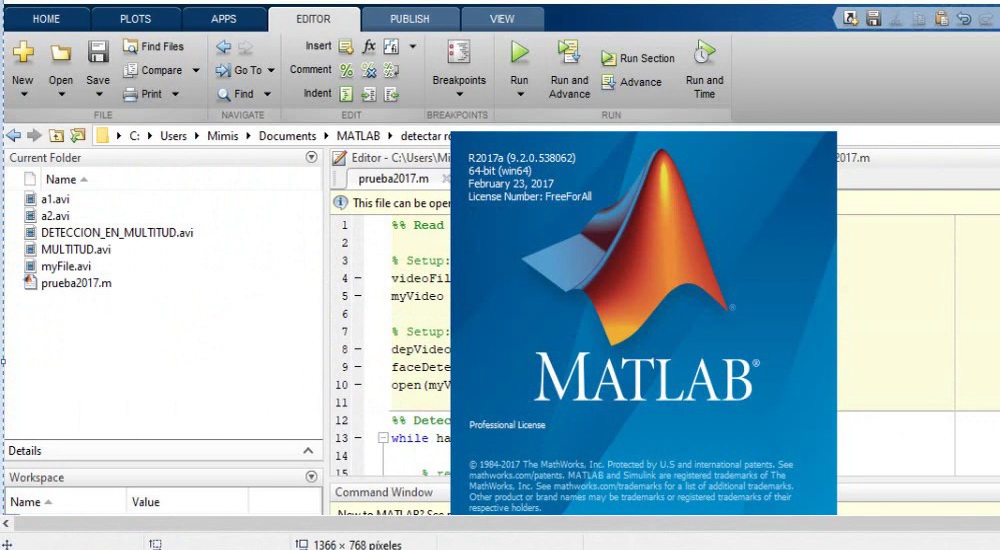Open the Go To dropdown arrow
The image size is (1000, 550).
coord(271,70)
